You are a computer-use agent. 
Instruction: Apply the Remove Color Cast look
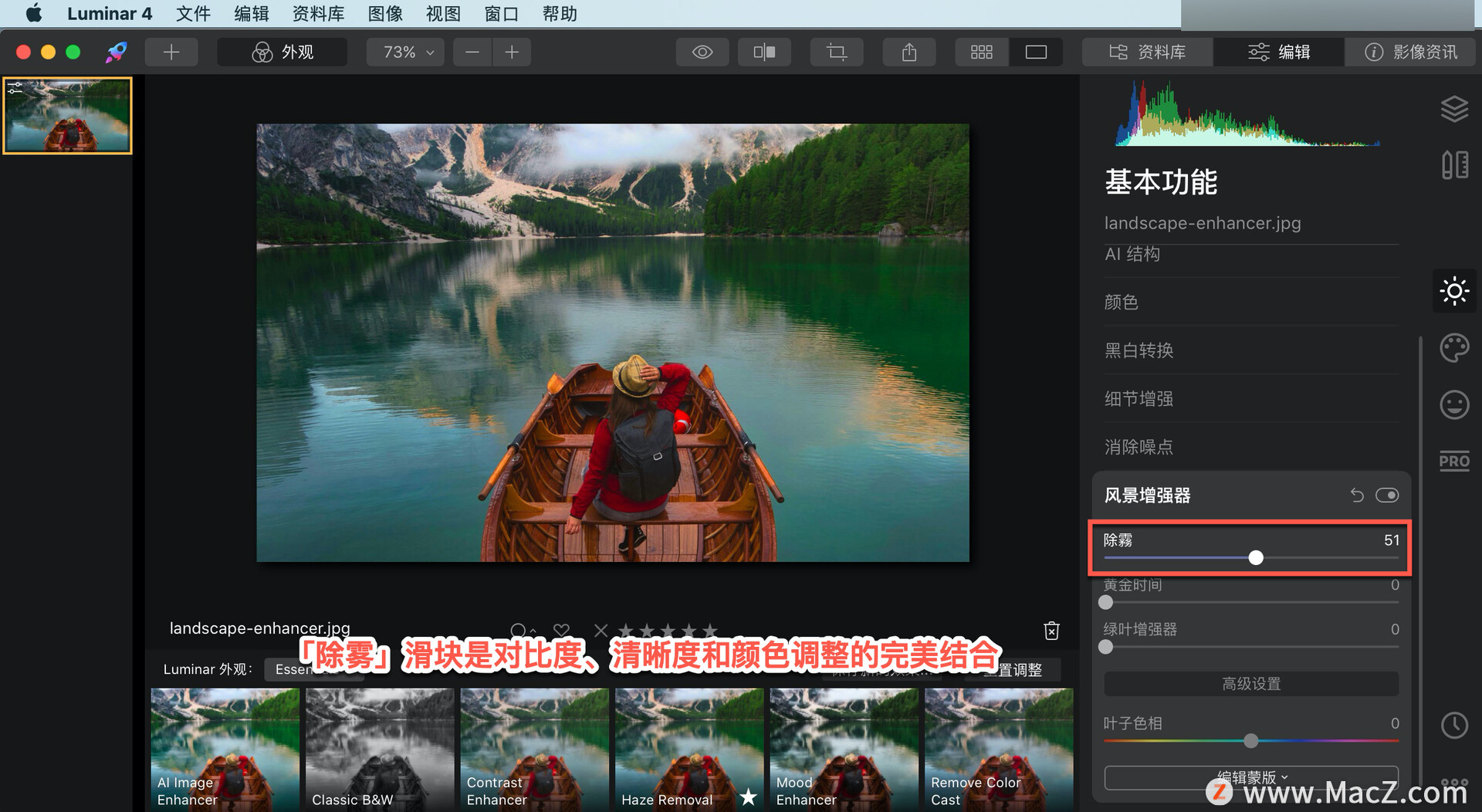(x=999, y=749)
